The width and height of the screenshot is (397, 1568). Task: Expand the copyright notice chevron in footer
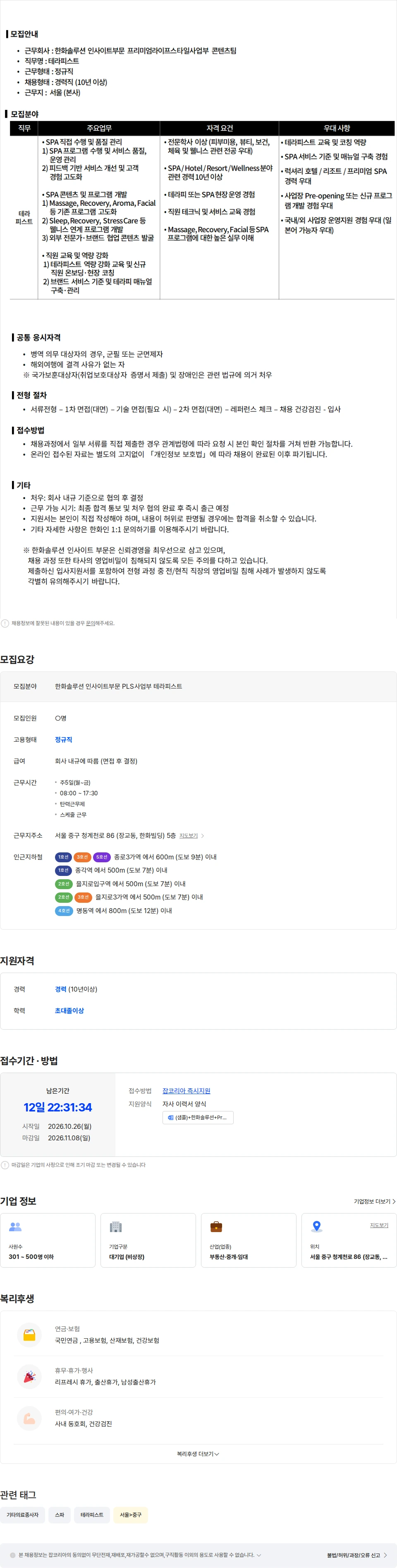coord(259,1555)
